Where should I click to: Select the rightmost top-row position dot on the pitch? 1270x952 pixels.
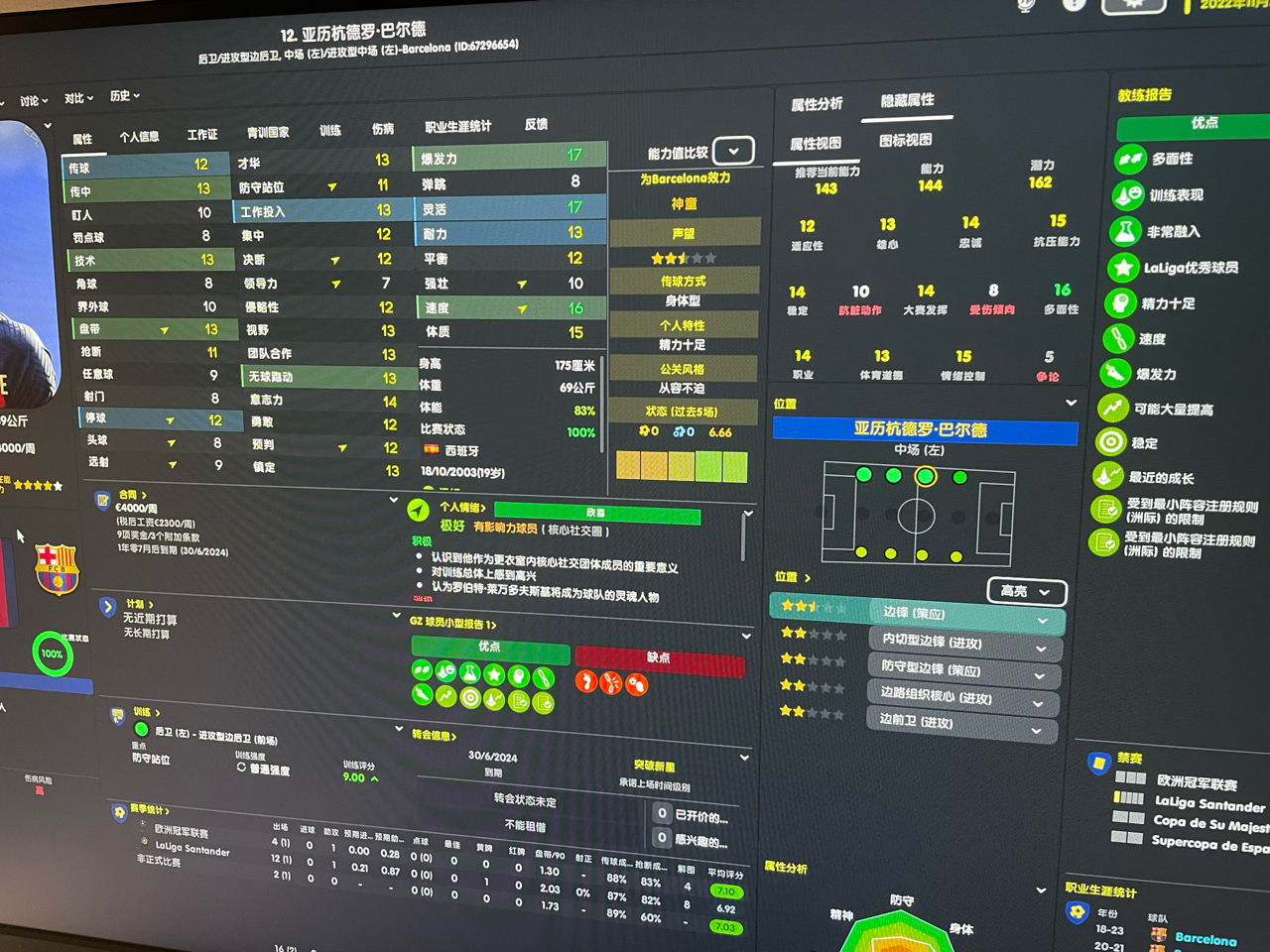click(959, 477)
